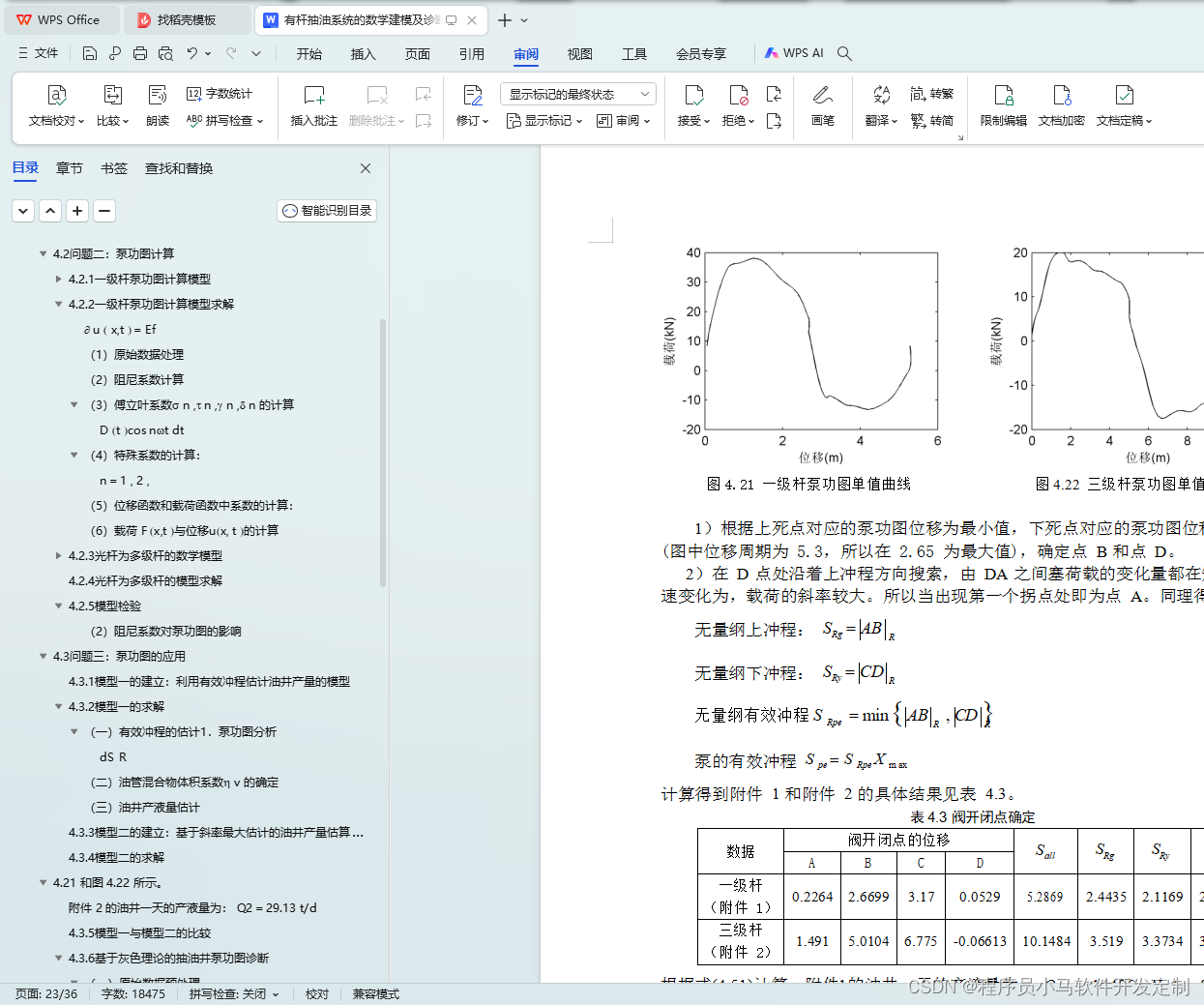The image size is (1204, 1005).
Task: Switch to the 插入 ribbon tab
Action: [364, 54]
